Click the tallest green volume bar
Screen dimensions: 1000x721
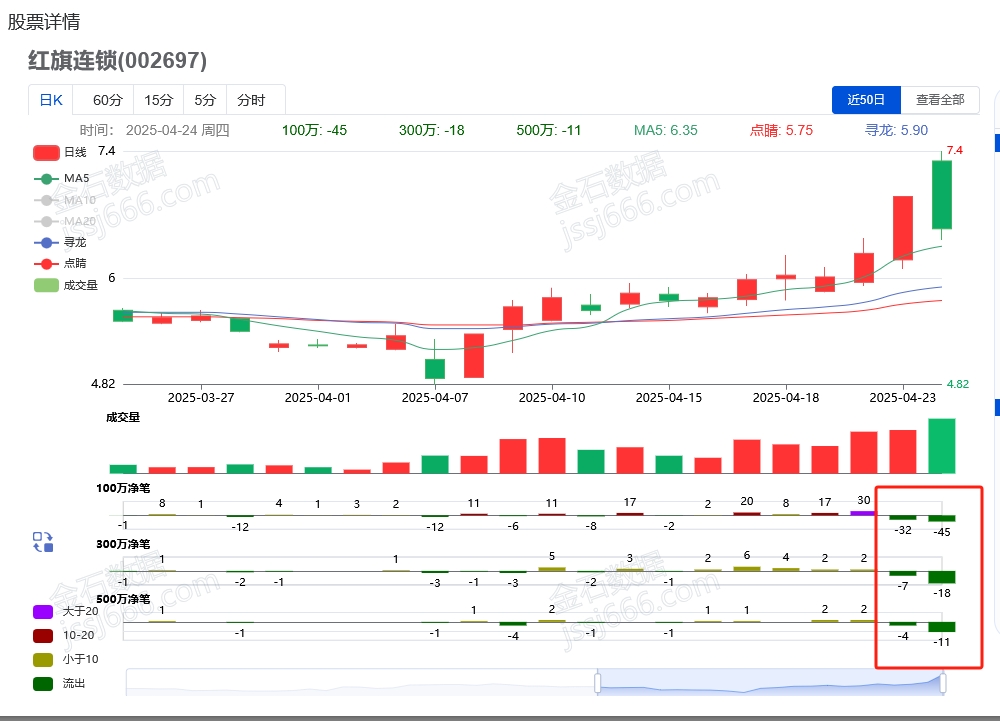(x=942, y=446)
